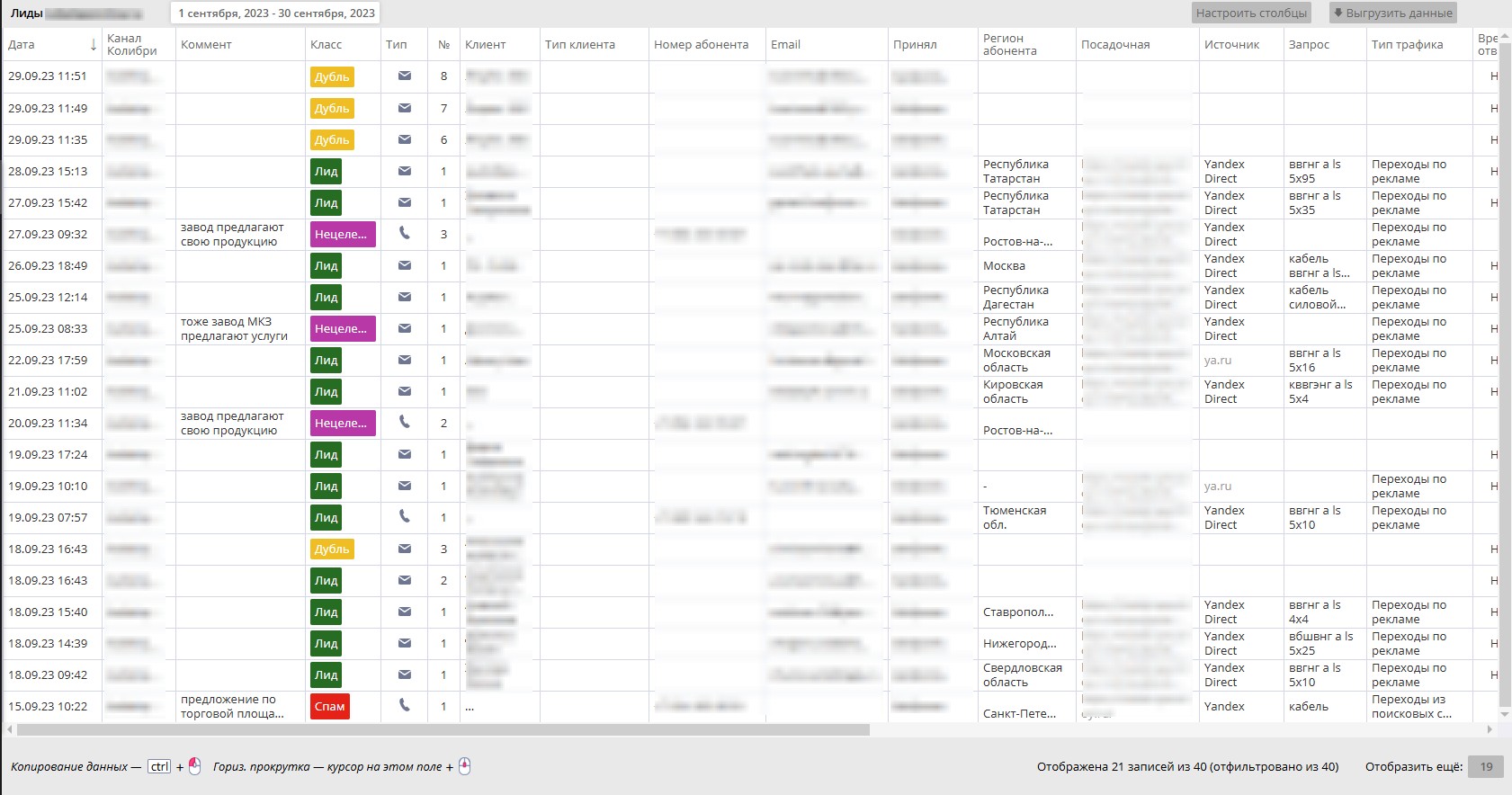Click the purple Нецеле... badge in the 25.09.23 08:33 row
This screenshot has width=1512, height=795.
click(341, 329)
